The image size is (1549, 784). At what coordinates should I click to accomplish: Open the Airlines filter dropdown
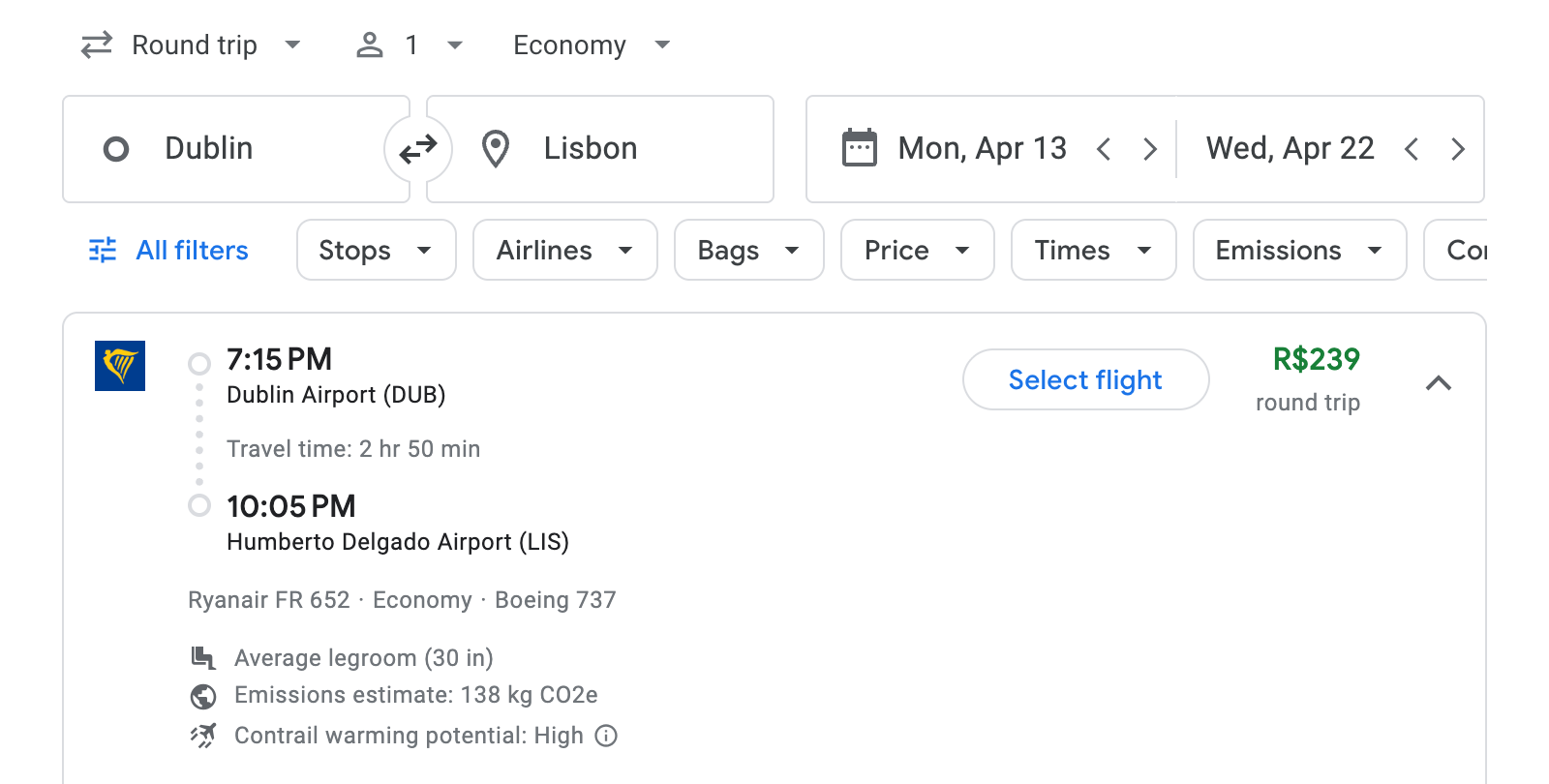pyautogui.click(x=564, y=250)
